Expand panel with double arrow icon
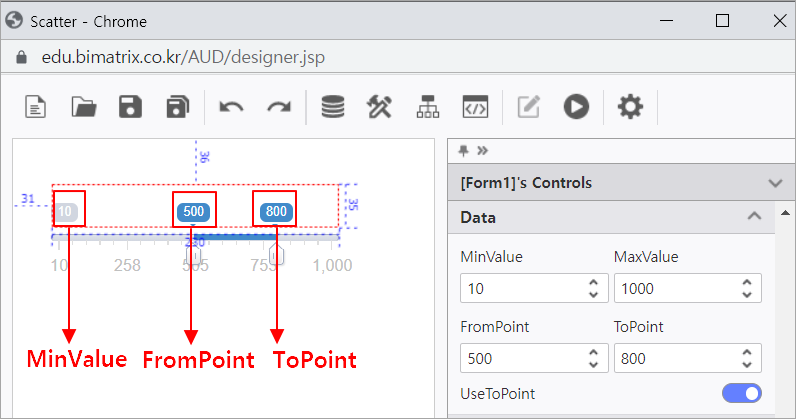This screenshot has width=796, height=419. [x=482, y=151]
